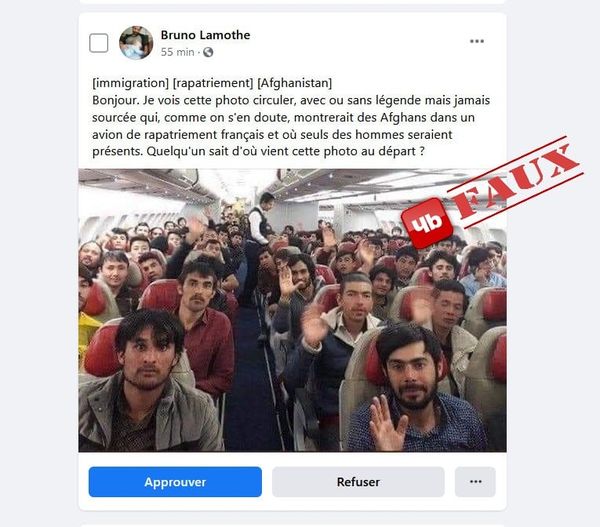Image resolution: width=600 pixels, height=527 pixels.
Task: Click the red FAUX stamp
Action: pyautogui.click(x=517, y=181)
